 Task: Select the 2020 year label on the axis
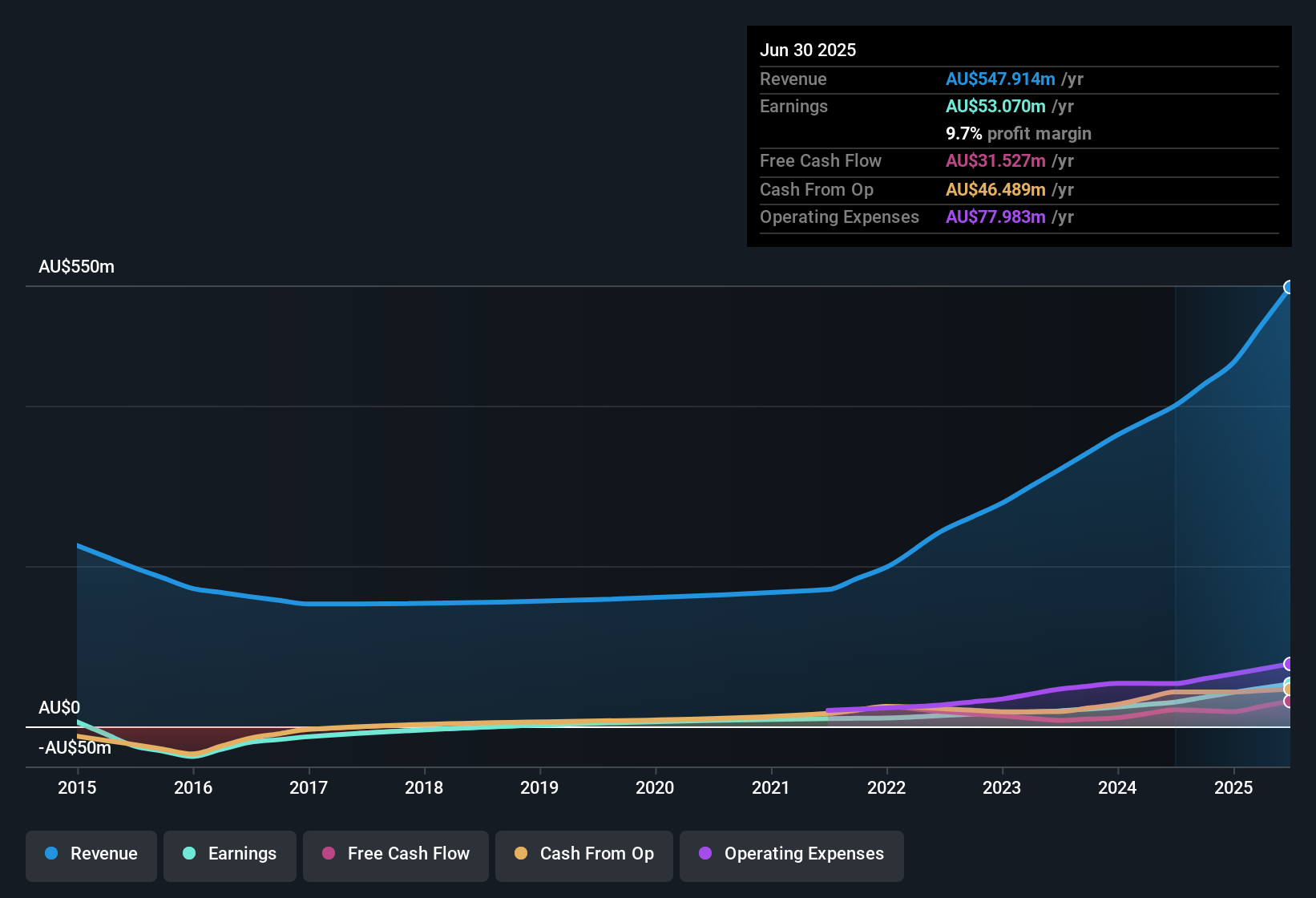(656, 788)
